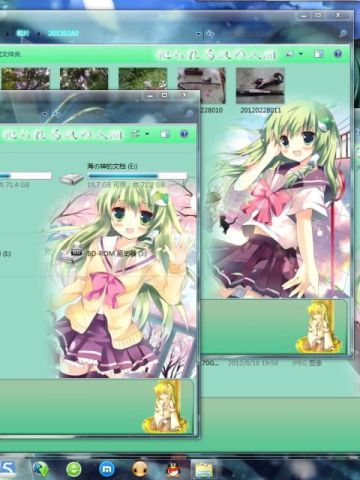Viewport: 360px width, 480px height.
Task: Select the 201202A0 breadcrumb folder
Action: click(63, 33)
